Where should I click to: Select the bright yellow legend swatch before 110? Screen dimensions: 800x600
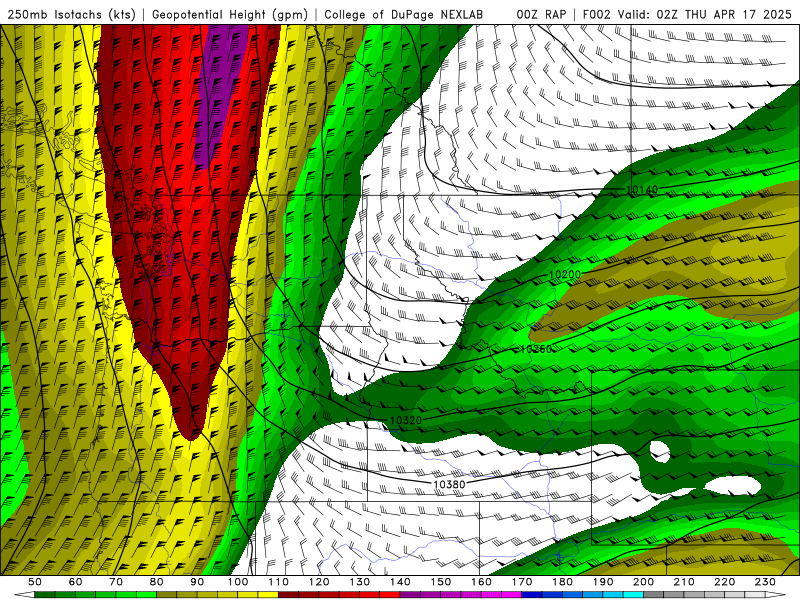(x=268, y=595)
